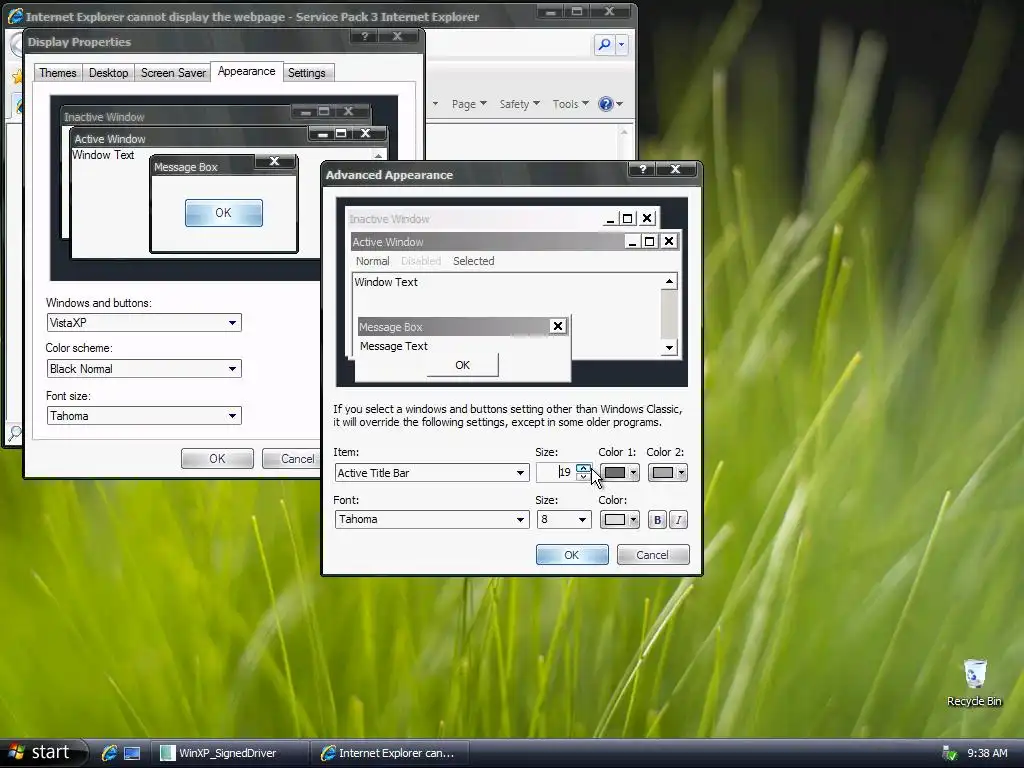Open the Tools menu in Internet Explorer
The image size is (1024, 768).
[570, 104]
